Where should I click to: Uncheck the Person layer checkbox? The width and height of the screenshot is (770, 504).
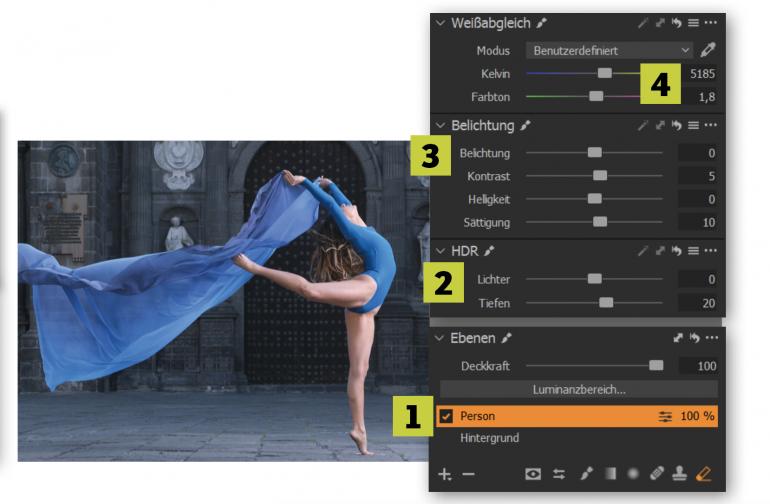pos(446,415)
